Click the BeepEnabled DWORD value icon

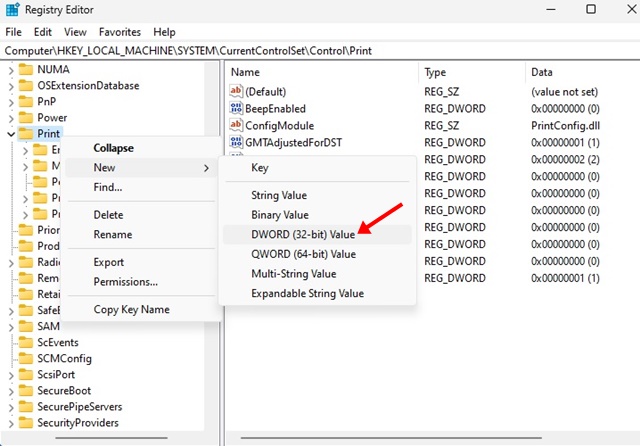236,109
